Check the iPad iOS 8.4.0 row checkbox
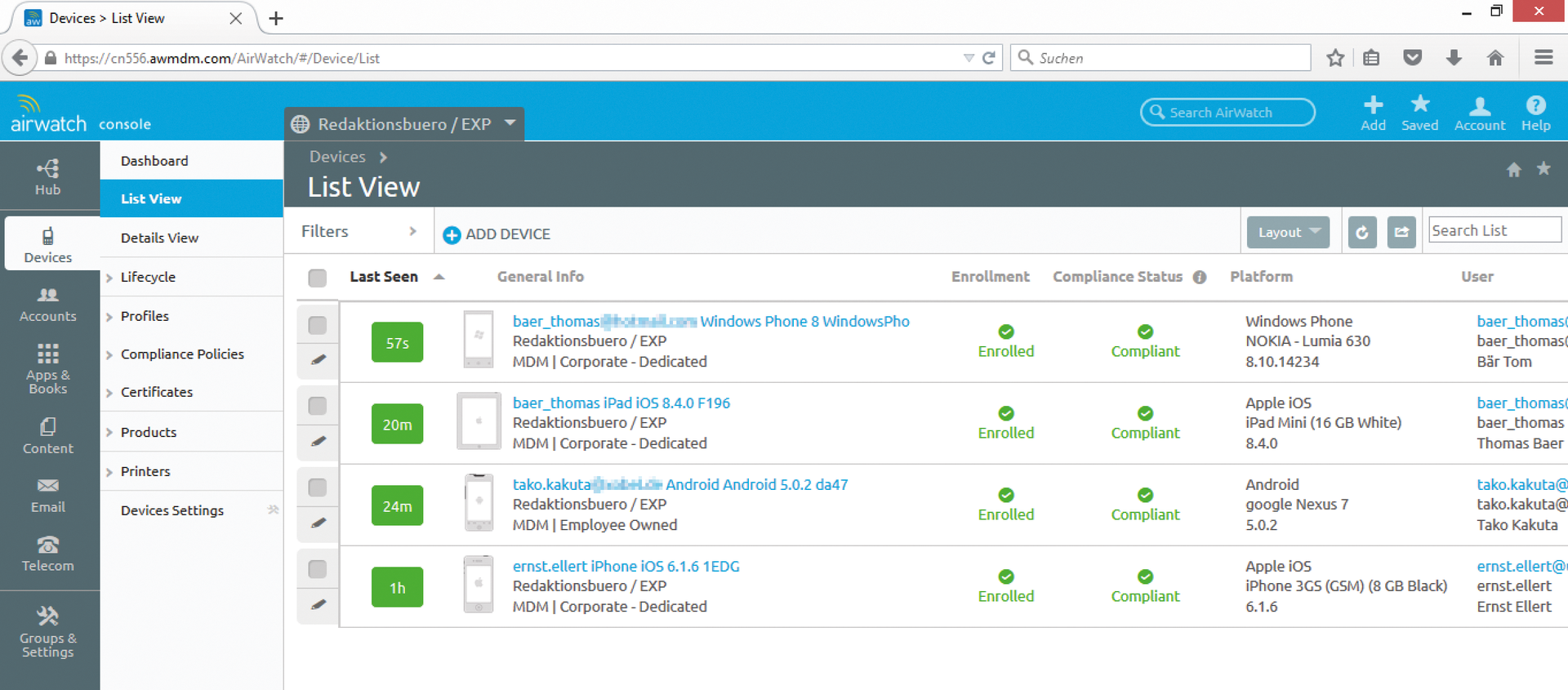 coord(318,406)
